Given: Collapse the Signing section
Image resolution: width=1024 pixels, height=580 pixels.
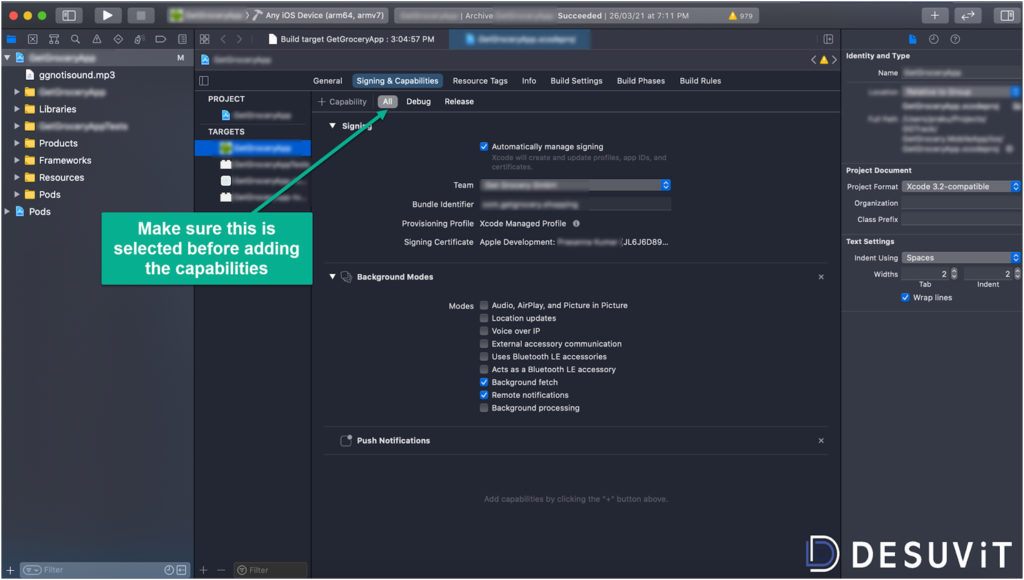Looking at the screenshot, I should tap(332, 125).
